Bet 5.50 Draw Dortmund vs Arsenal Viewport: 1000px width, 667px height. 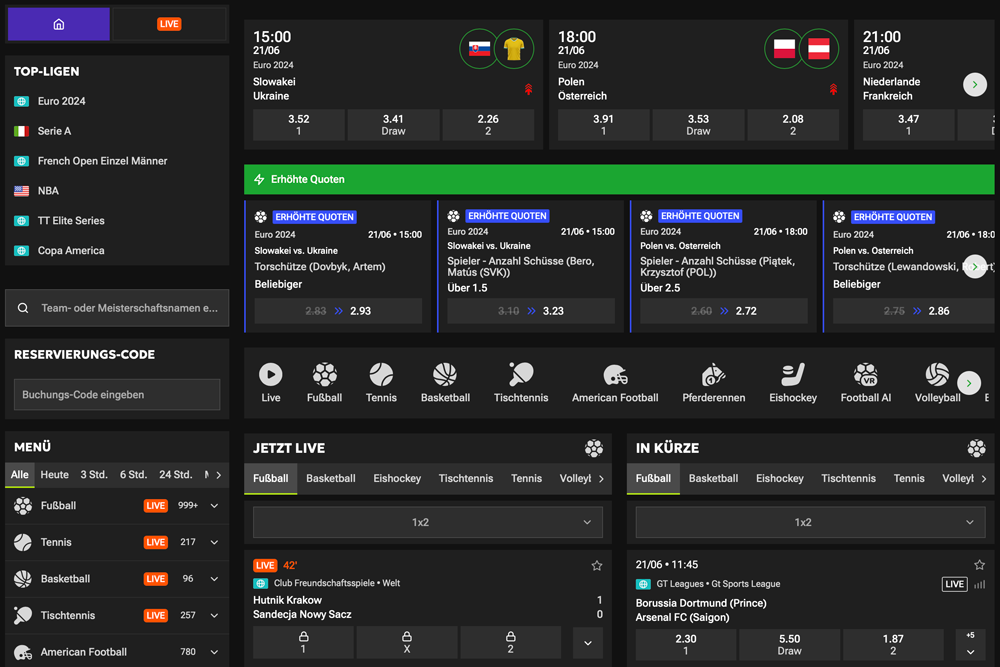[790, 645]
